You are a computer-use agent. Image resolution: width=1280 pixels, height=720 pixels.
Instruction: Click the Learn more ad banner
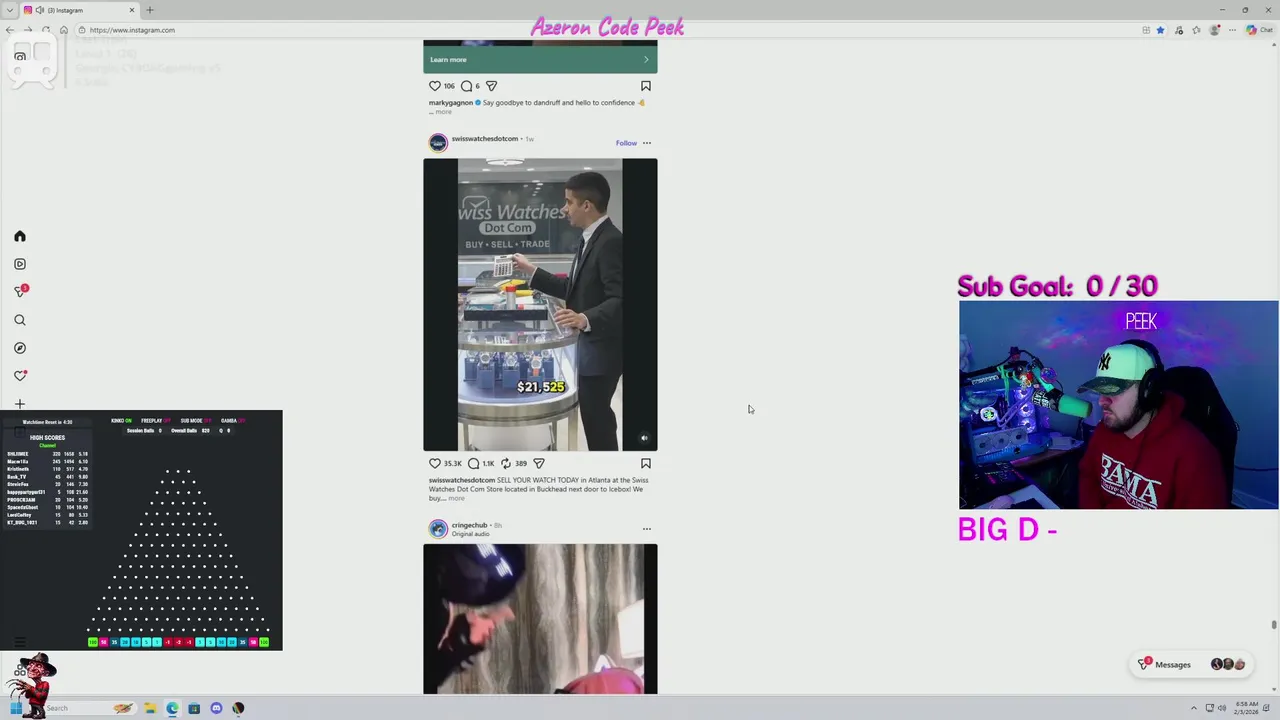pos(540,59)
